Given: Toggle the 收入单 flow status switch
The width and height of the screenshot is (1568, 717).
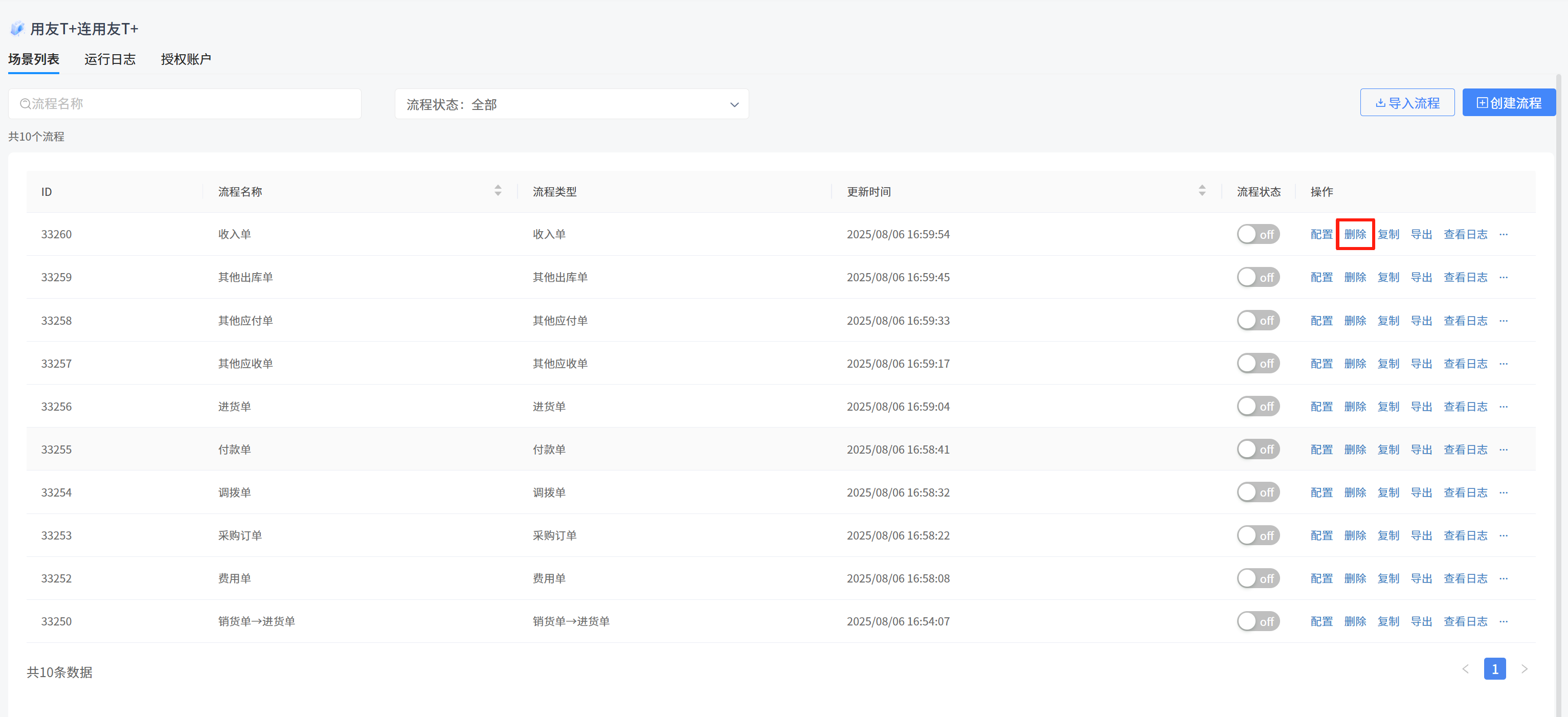Looking at the screenshot, I should (1258, 234).
